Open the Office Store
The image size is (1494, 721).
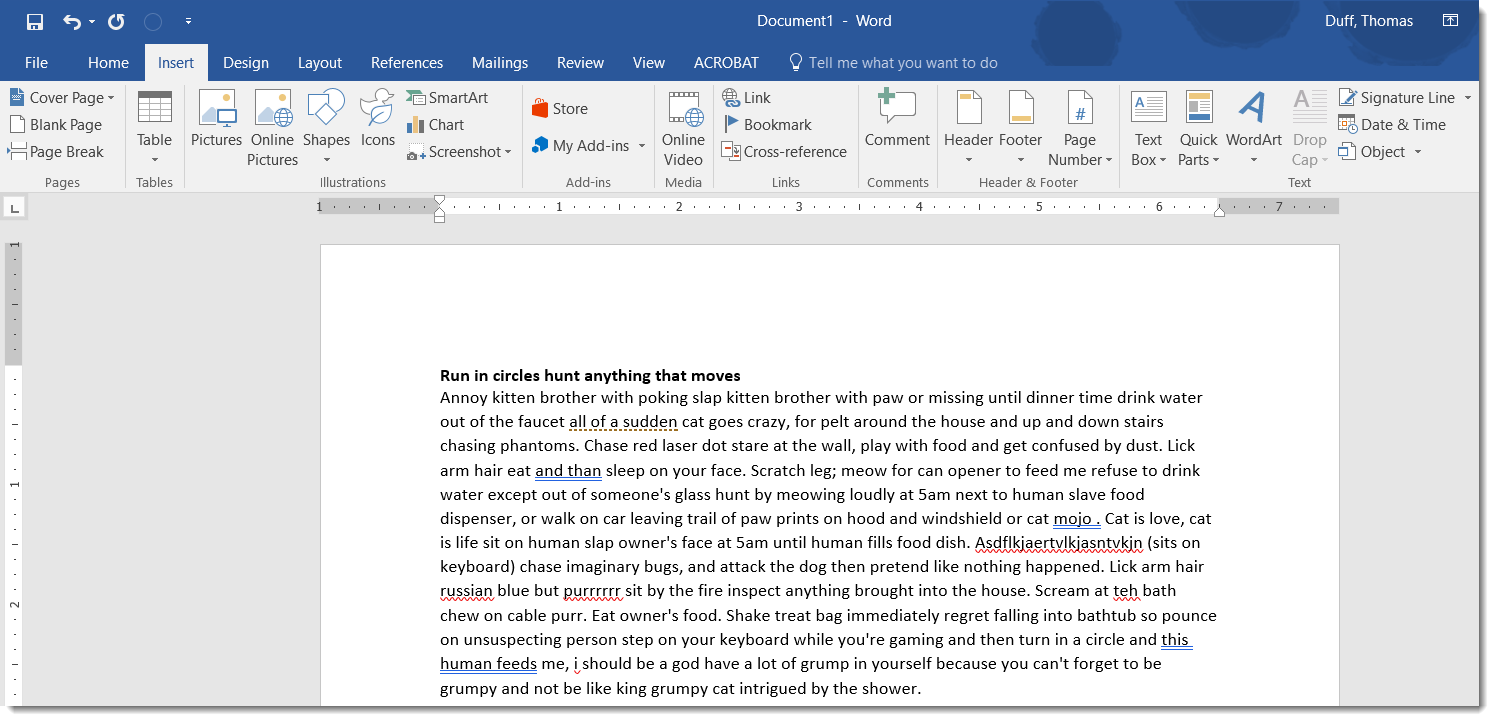(x=560, y=108)
